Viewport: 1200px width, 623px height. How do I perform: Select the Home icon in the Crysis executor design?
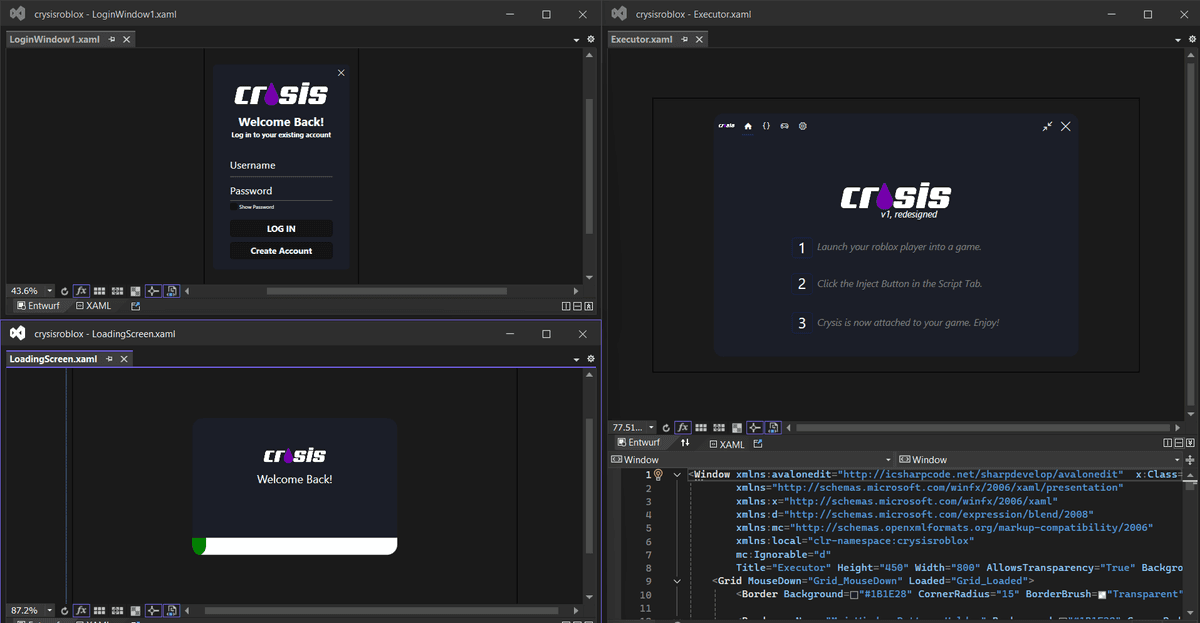click(x=748, y=126)
